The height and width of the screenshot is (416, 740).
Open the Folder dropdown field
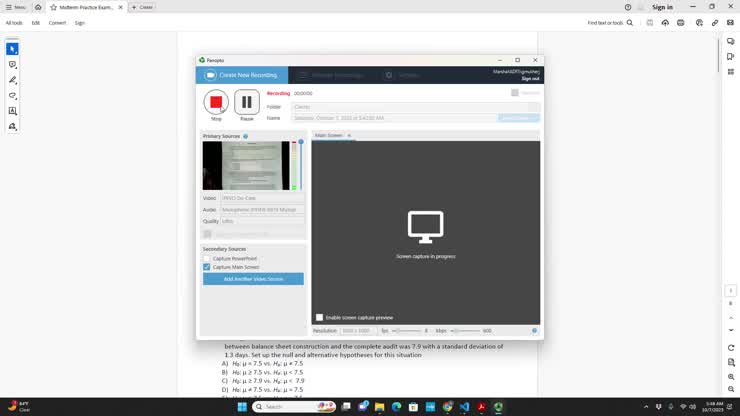415,107
